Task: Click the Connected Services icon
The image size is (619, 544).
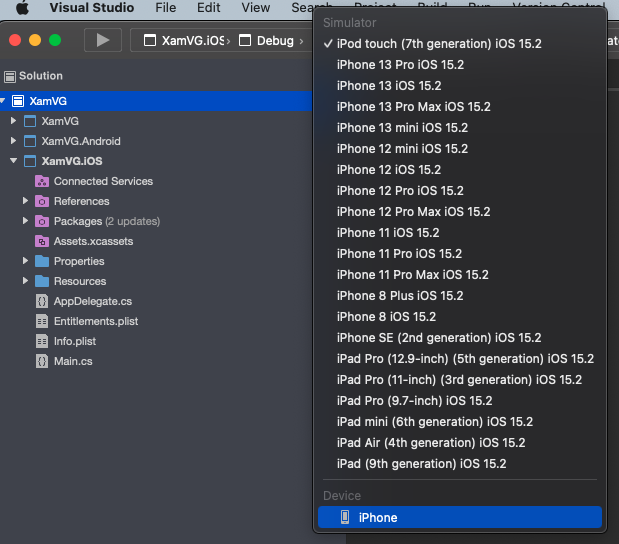Action: point(42,181)
